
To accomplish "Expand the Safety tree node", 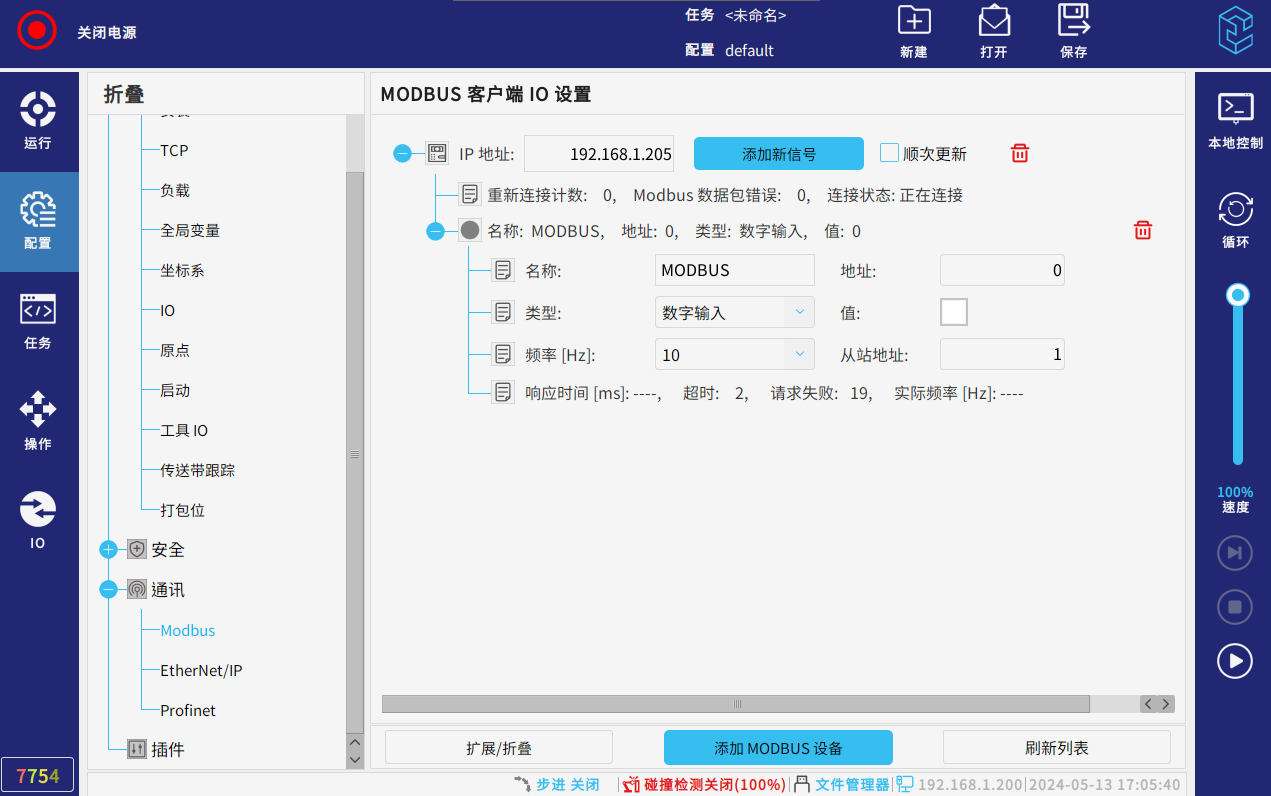I will click(x=109, y=550).
